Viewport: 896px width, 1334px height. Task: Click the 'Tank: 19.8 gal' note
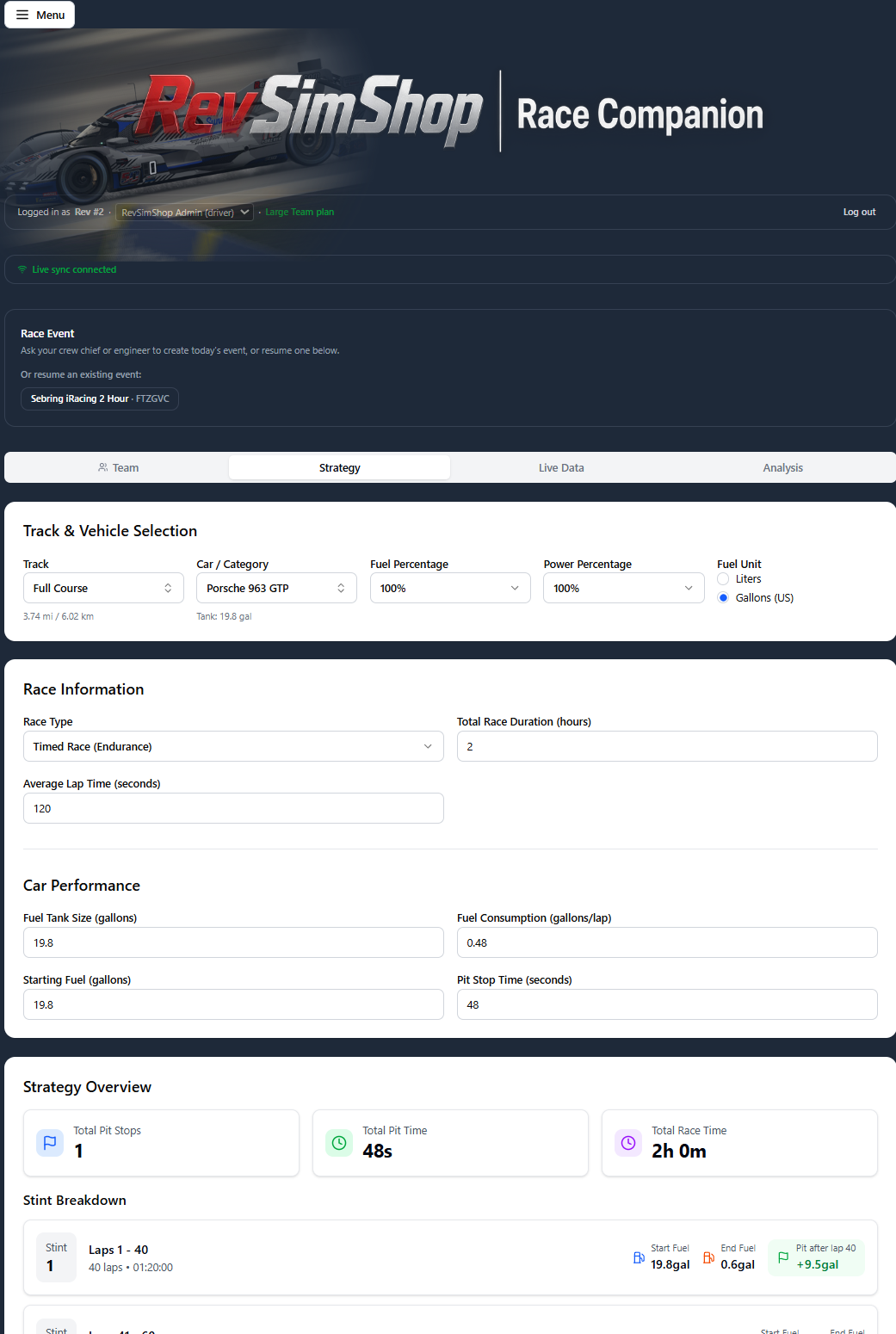point(224,616)
